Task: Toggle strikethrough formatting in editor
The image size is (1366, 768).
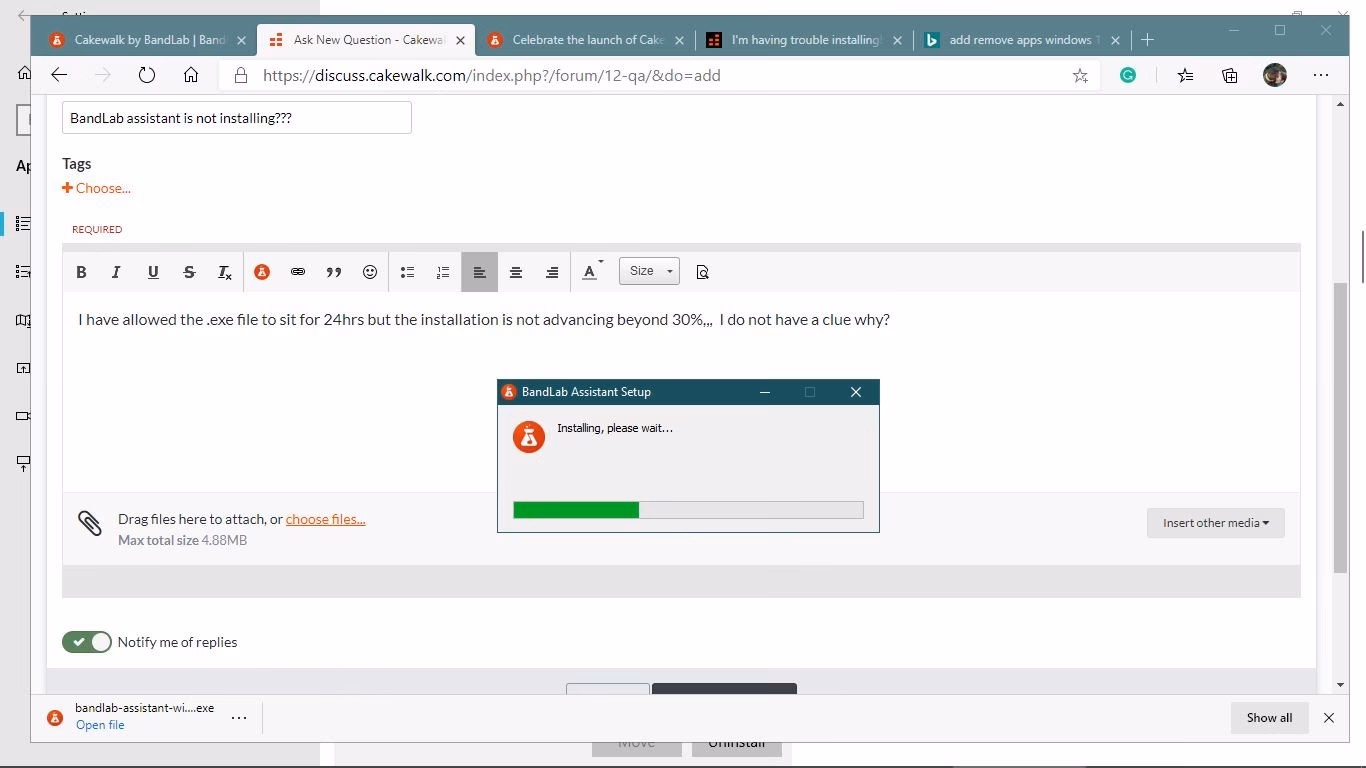Action: 189,272
